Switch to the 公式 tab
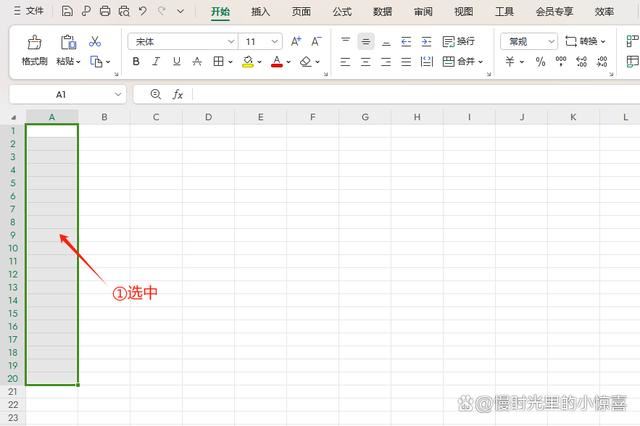 coord(342,12)
